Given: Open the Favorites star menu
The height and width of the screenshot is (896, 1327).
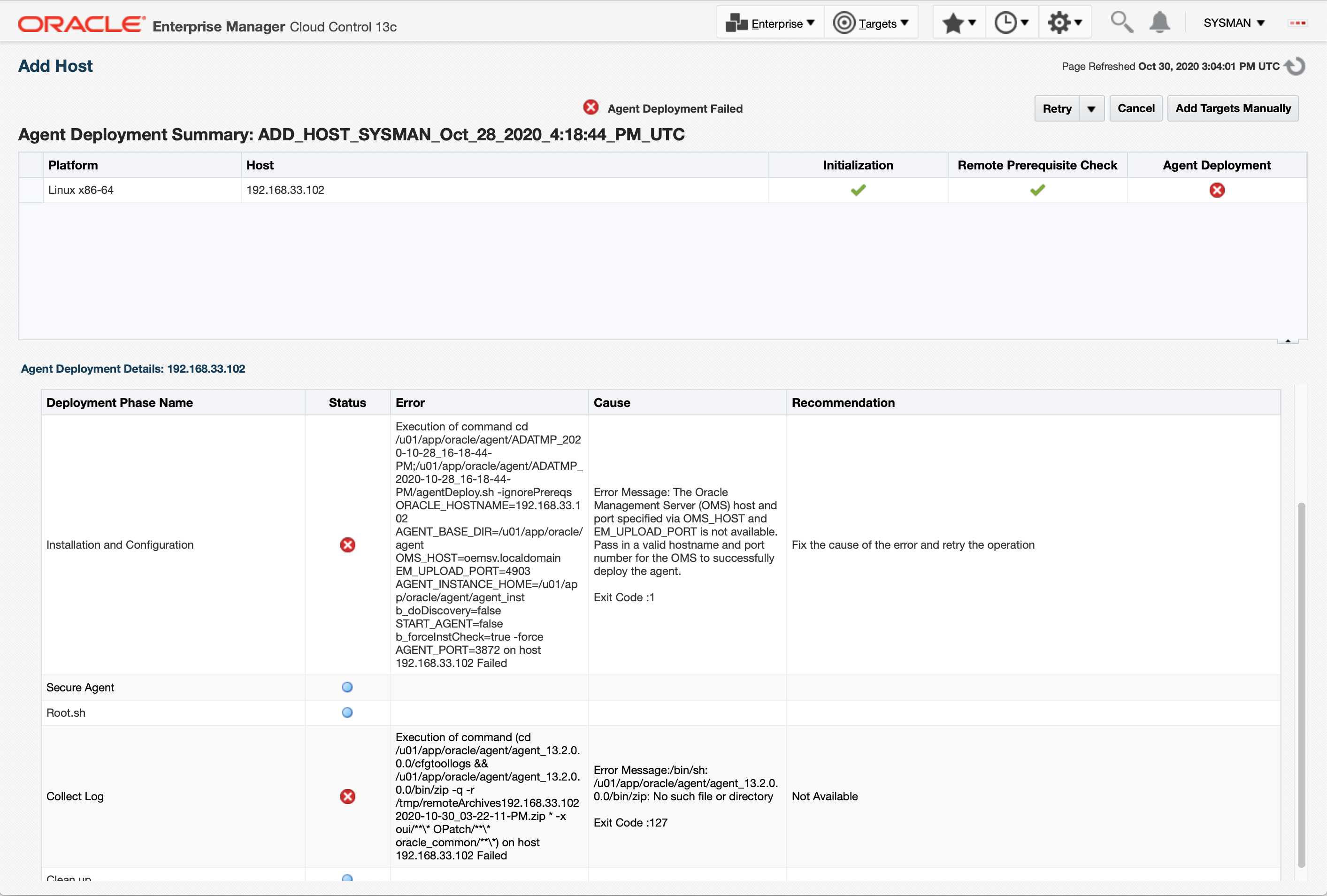Looking at the screenshot, I should 959,23.
